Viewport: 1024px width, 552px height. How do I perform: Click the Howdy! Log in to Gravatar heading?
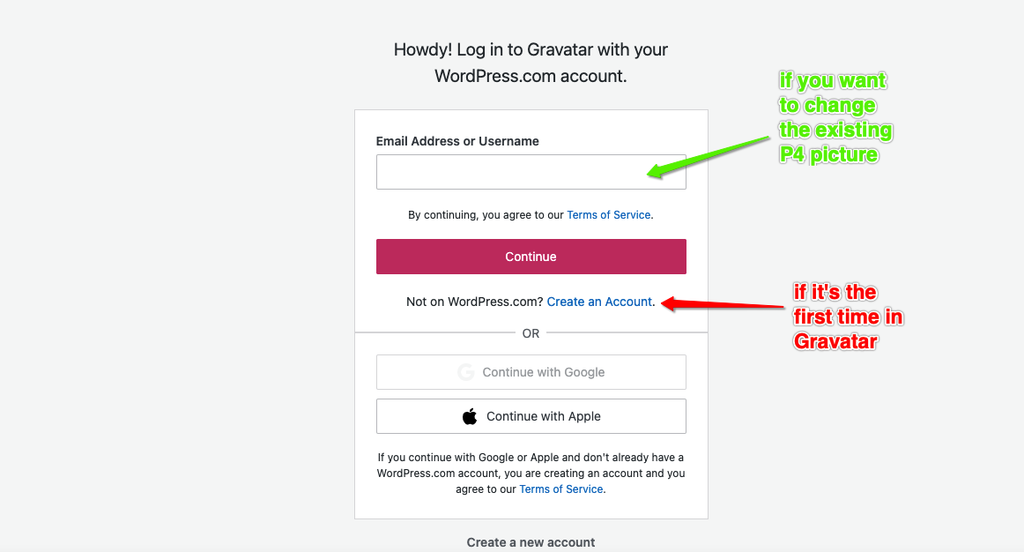(531, 63)
